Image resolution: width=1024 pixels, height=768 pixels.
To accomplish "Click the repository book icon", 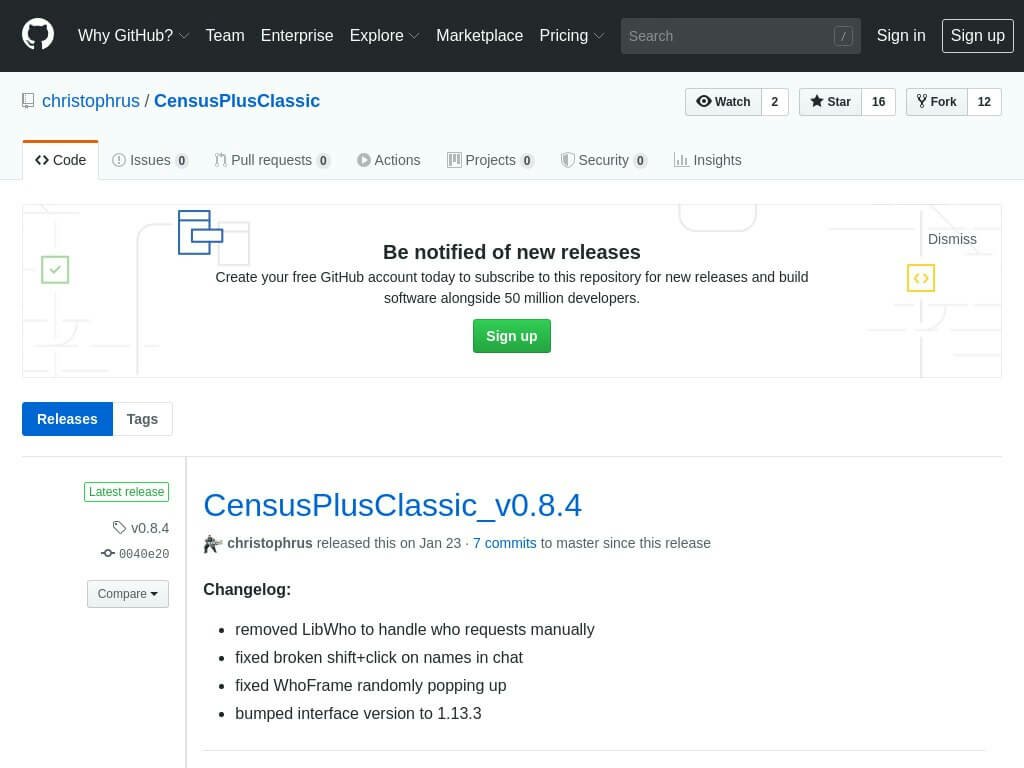I will pyautogui.click(x=28, y=101).
